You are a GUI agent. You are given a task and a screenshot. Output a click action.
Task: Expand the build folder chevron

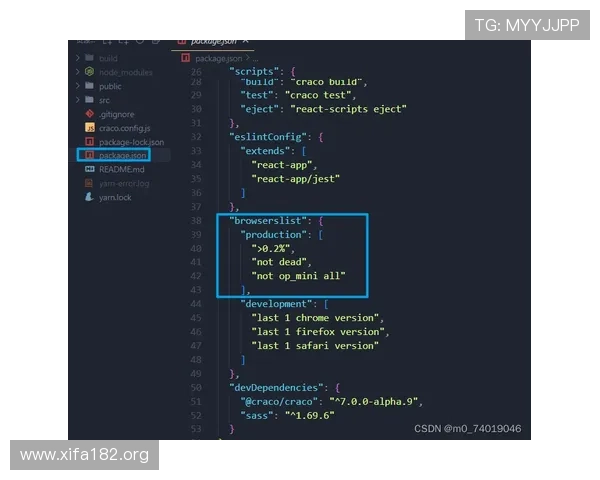[x=78, y=59]
